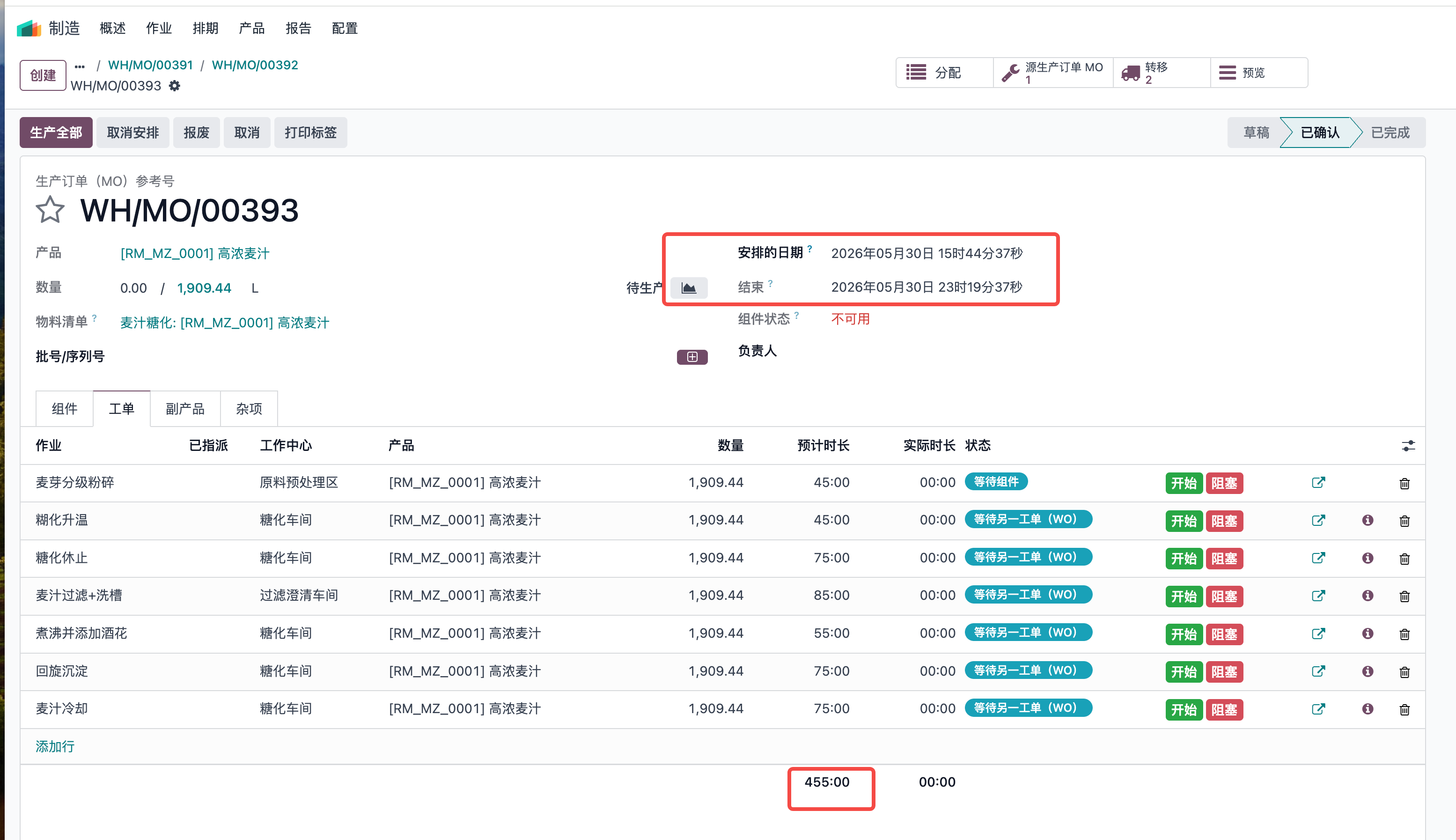
Task: Show info icon for 糊化升温 row
Action: (x=1368, y=520)
